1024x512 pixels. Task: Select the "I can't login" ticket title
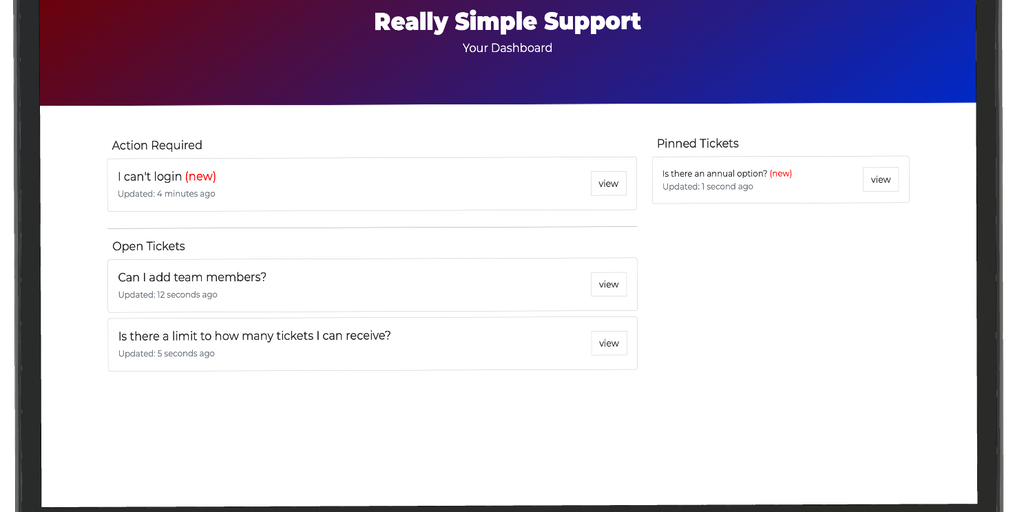(150, 177)
